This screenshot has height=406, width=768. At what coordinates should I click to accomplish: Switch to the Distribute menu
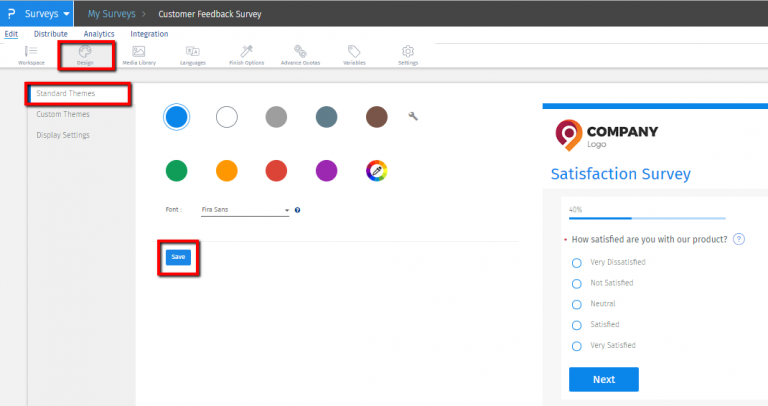pos(51,34)
